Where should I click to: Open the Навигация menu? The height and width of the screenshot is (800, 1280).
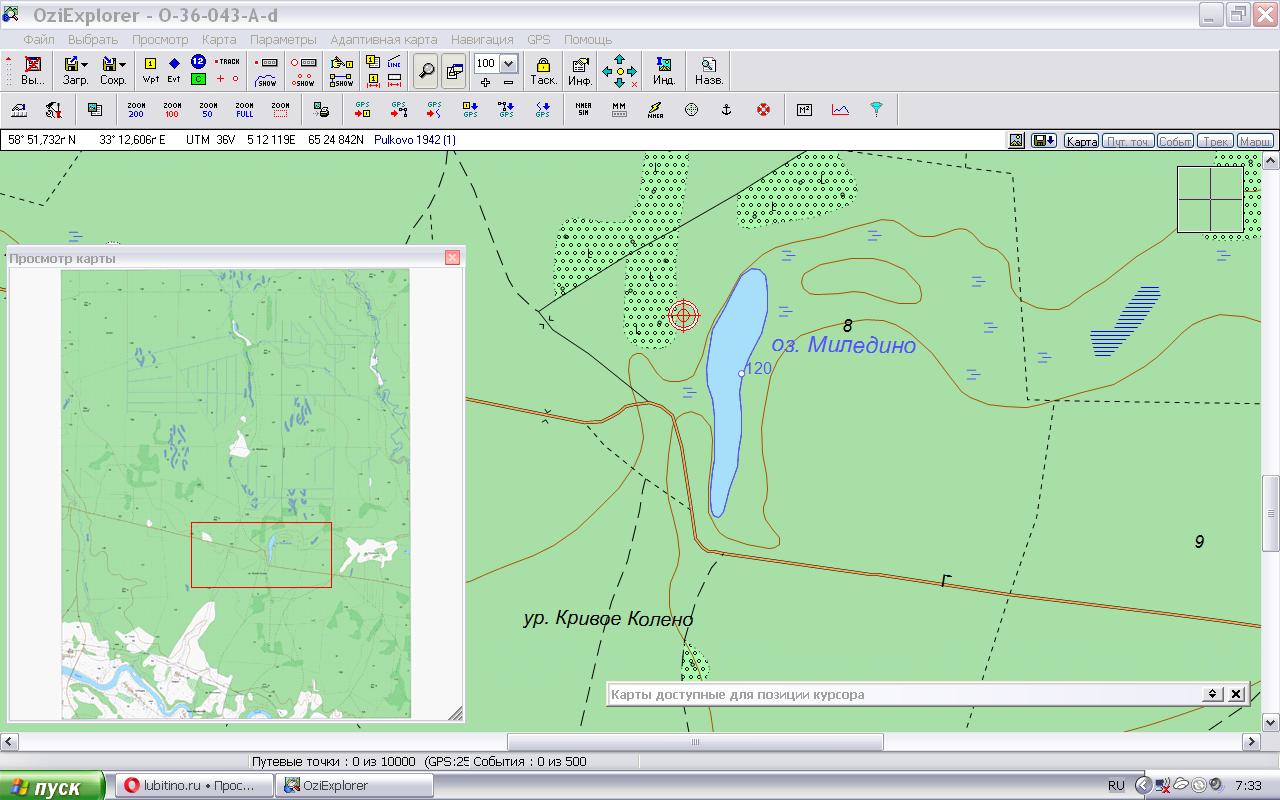[481, 40]
